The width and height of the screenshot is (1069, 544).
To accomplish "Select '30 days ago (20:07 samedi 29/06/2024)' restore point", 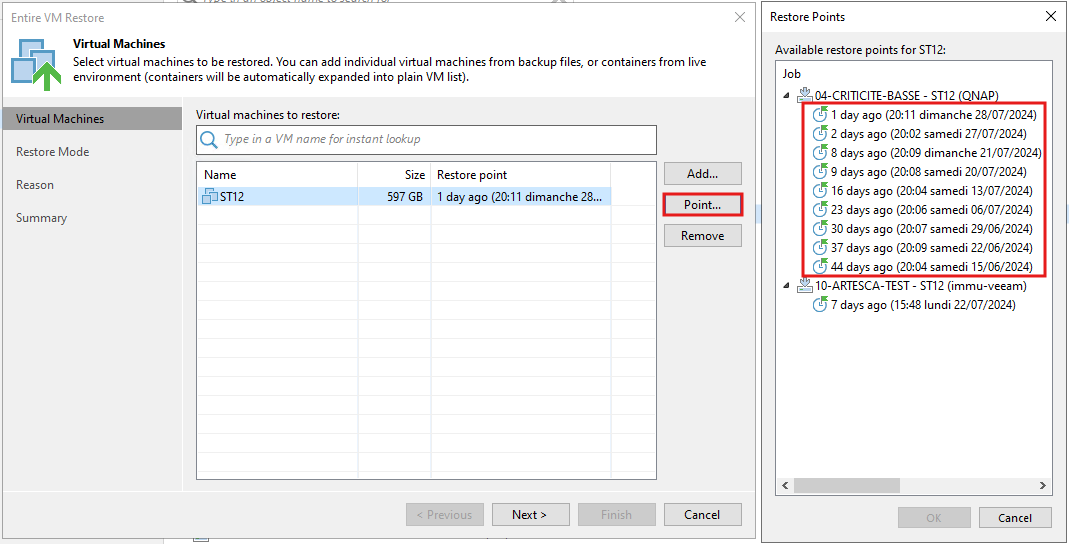I will point(931,228).
